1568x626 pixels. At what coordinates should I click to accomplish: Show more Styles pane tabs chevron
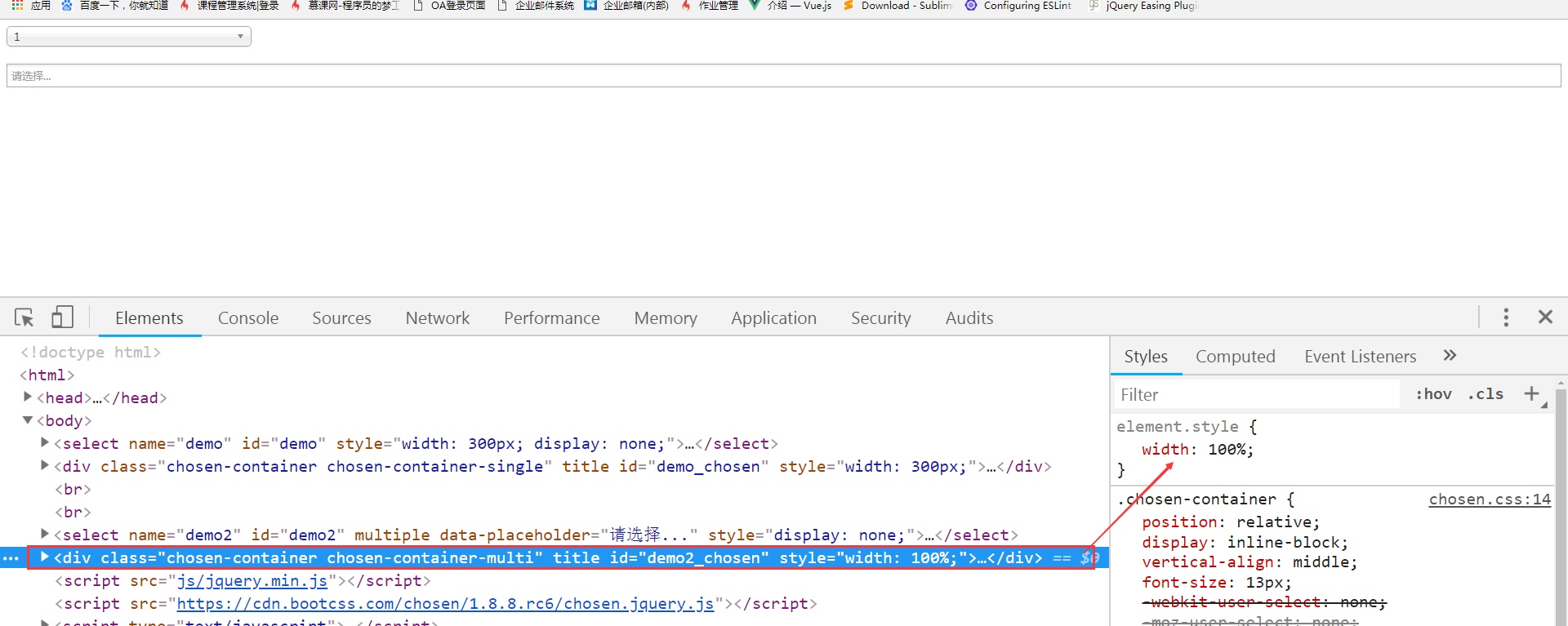coord(1450,355)
